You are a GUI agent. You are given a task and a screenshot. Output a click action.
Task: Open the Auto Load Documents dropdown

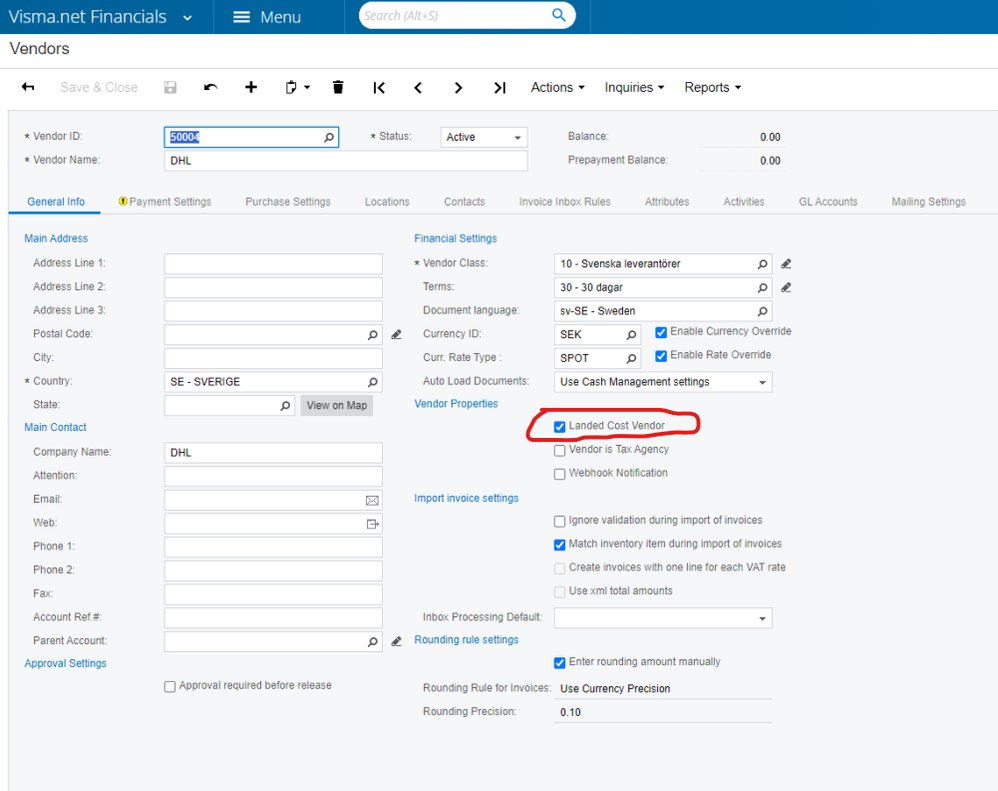pos(663,382)
